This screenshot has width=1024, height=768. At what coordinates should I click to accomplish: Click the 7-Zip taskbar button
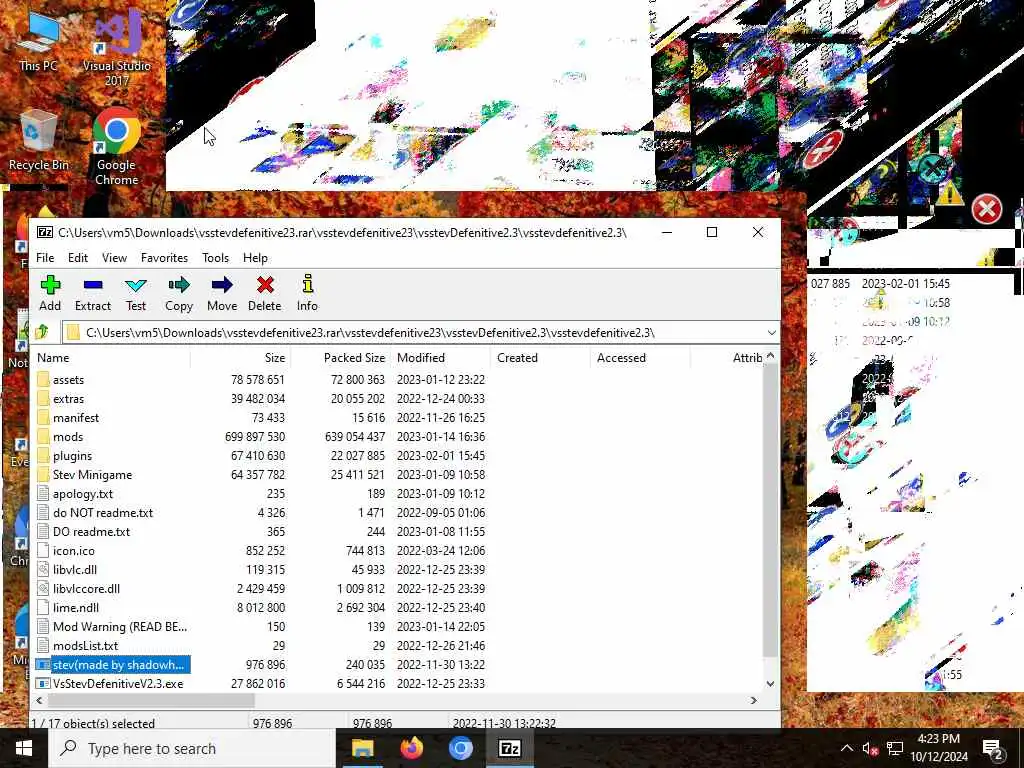[x=509, y=748]
